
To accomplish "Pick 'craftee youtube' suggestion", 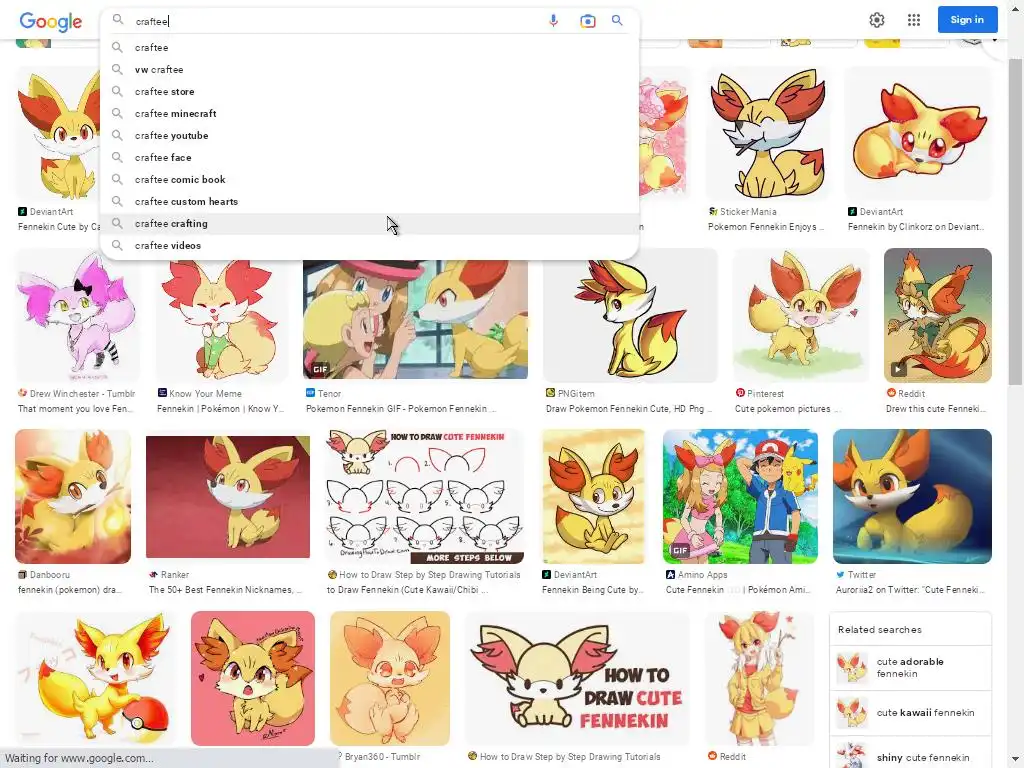I will pos(370,135).
